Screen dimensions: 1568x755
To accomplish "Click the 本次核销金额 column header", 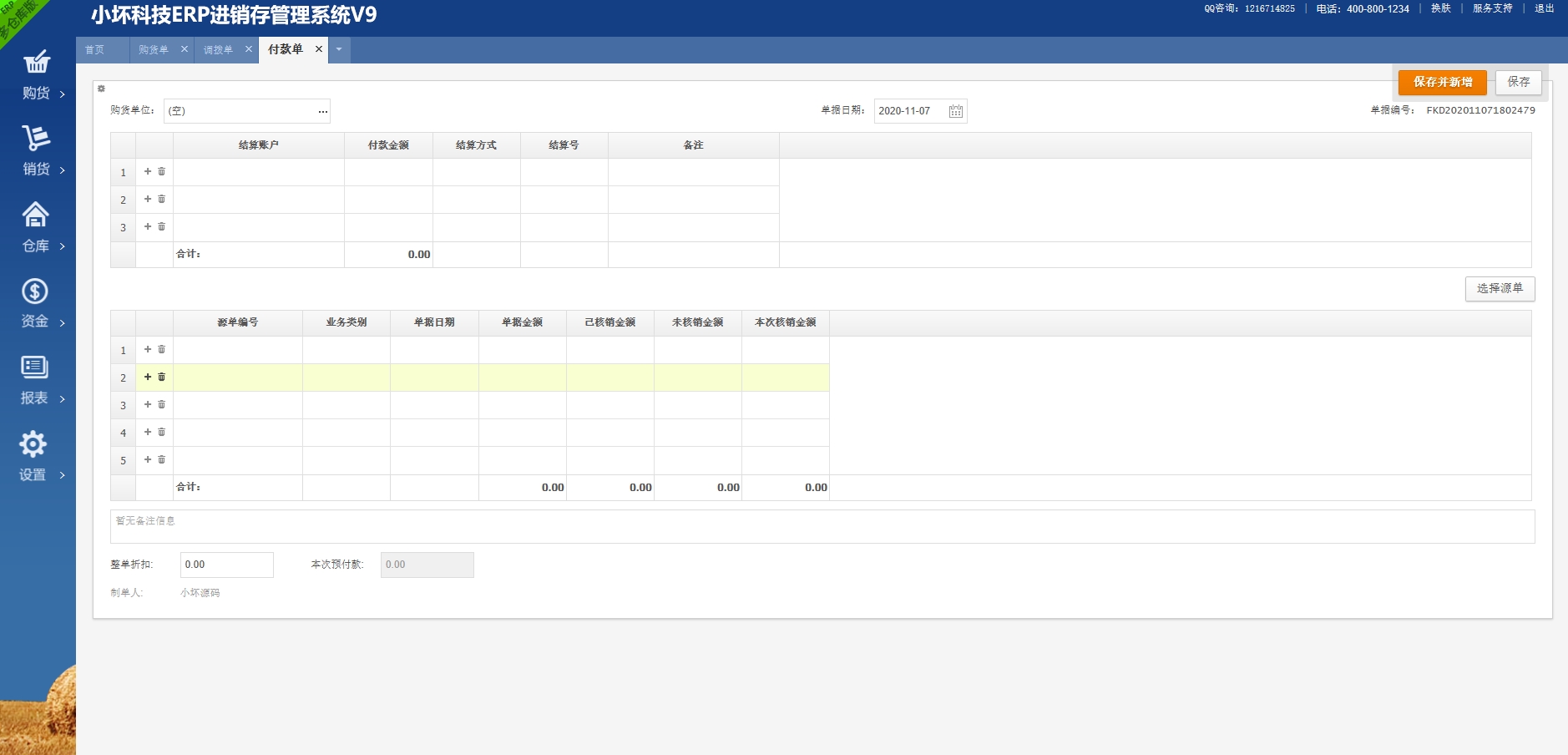I will coord(786,322).
